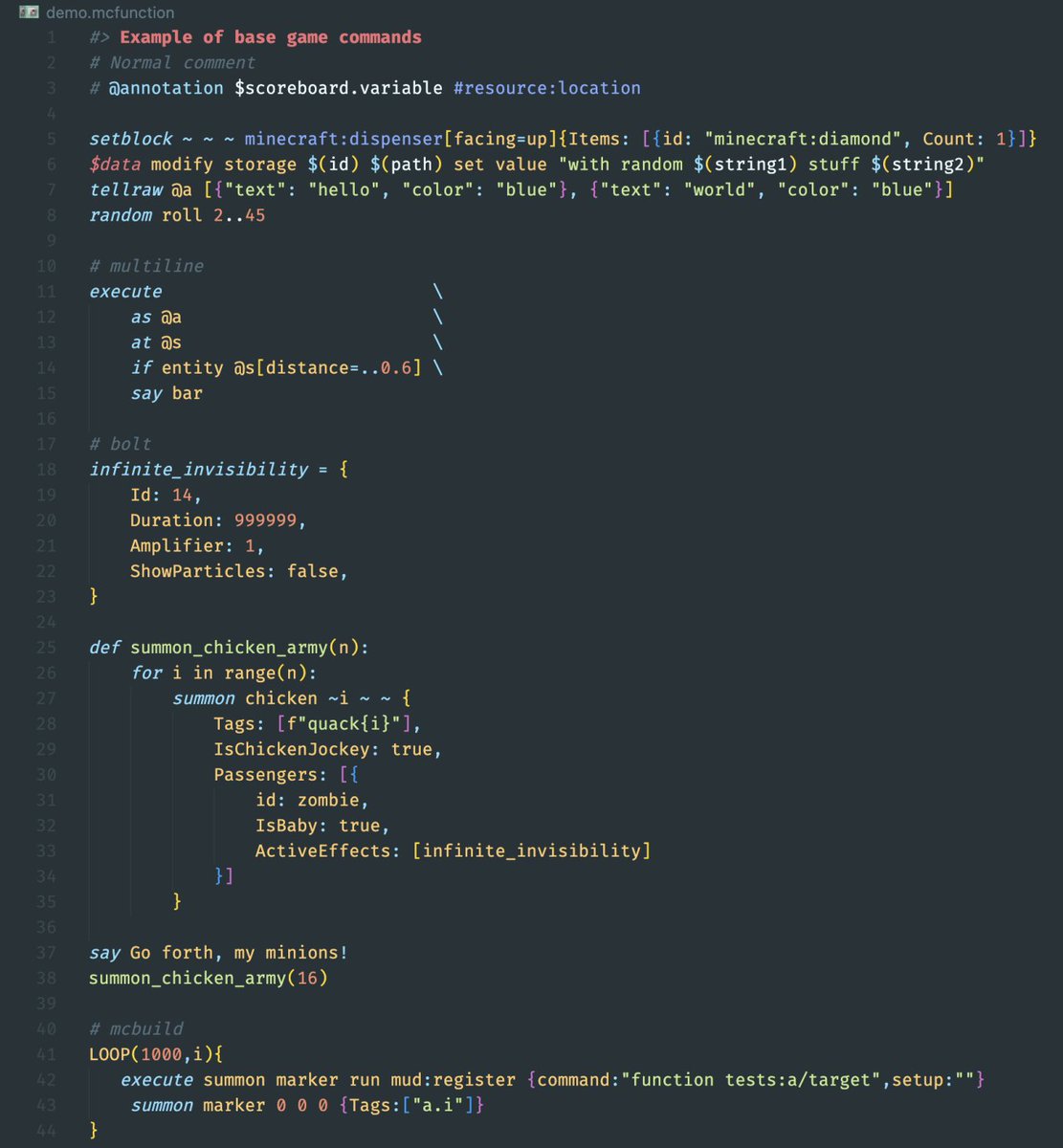Select the demo.mcfunction tab

point(110,13)
